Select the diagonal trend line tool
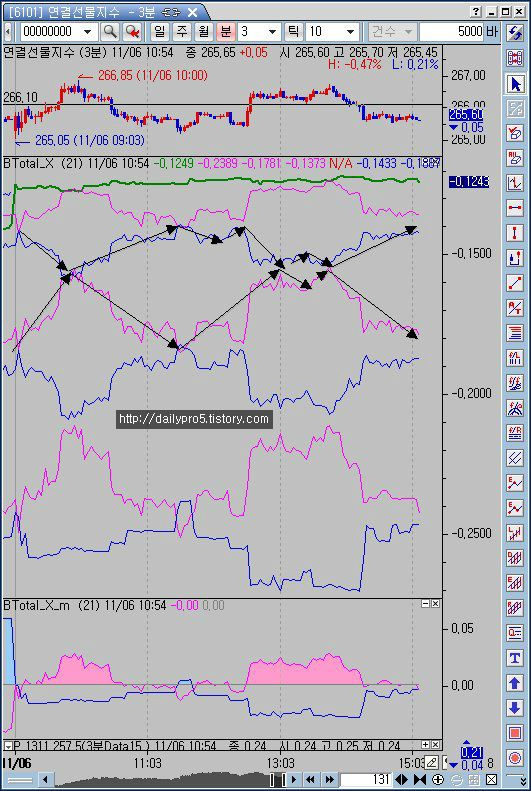 (x=515, y=282)
